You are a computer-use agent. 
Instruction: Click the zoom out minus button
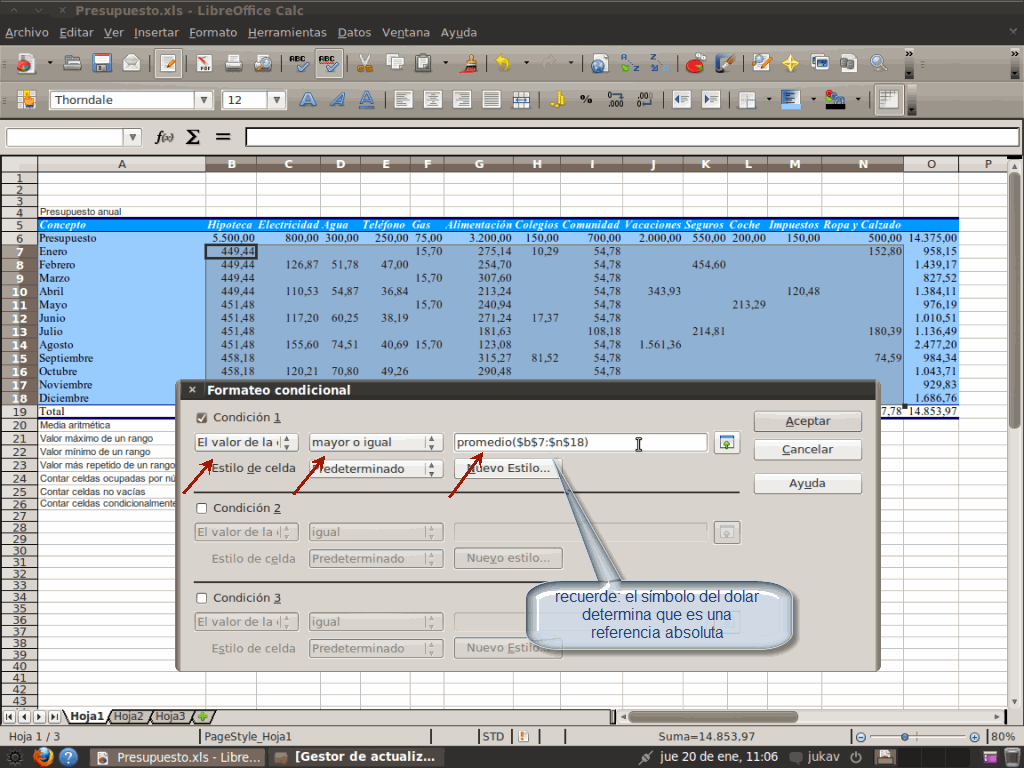coord(861,737)
